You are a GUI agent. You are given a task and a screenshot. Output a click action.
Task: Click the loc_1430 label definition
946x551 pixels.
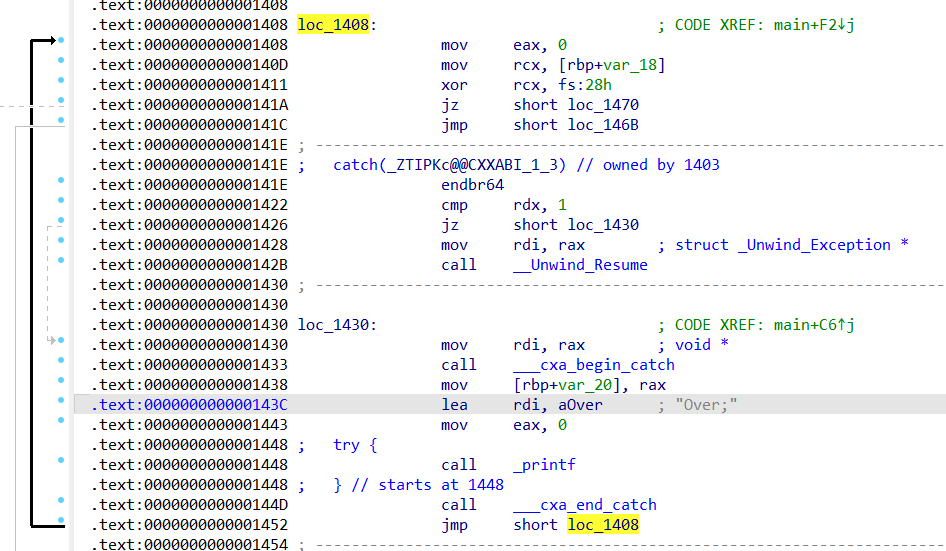pos(334,325)
